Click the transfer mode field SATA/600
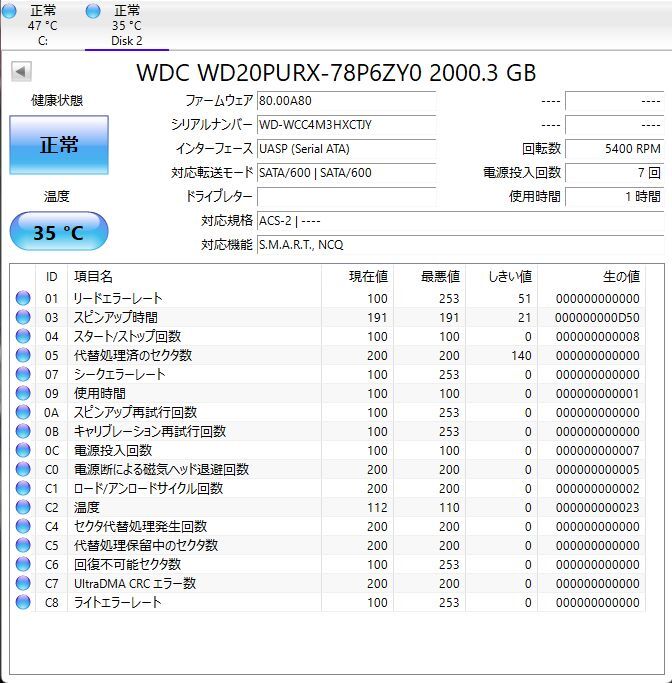 (x=347, y=173)
